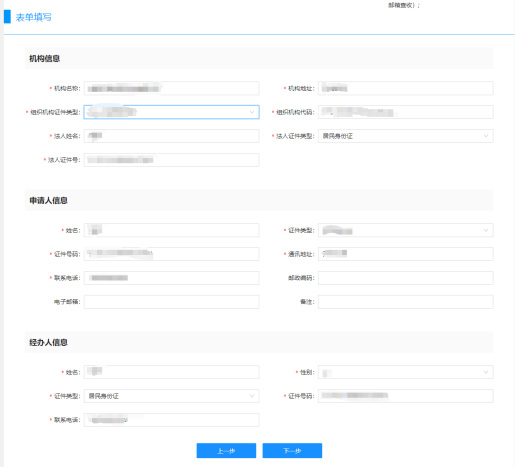Click the empty 电子邮箱 field
Image resolution: width=515 pixels, height=468 pixels.
pyautogui.click(x=171, y=302)
